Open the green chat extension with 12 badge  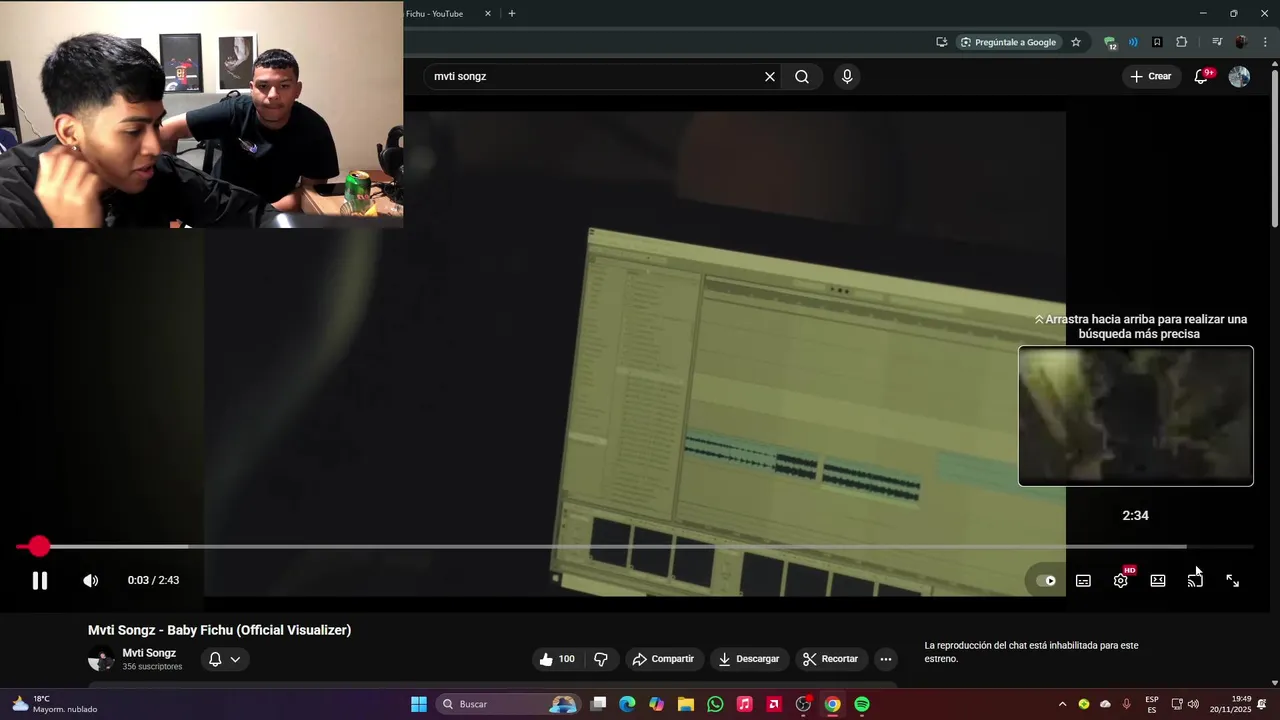pyautogui.click(x=1110, y=42)
